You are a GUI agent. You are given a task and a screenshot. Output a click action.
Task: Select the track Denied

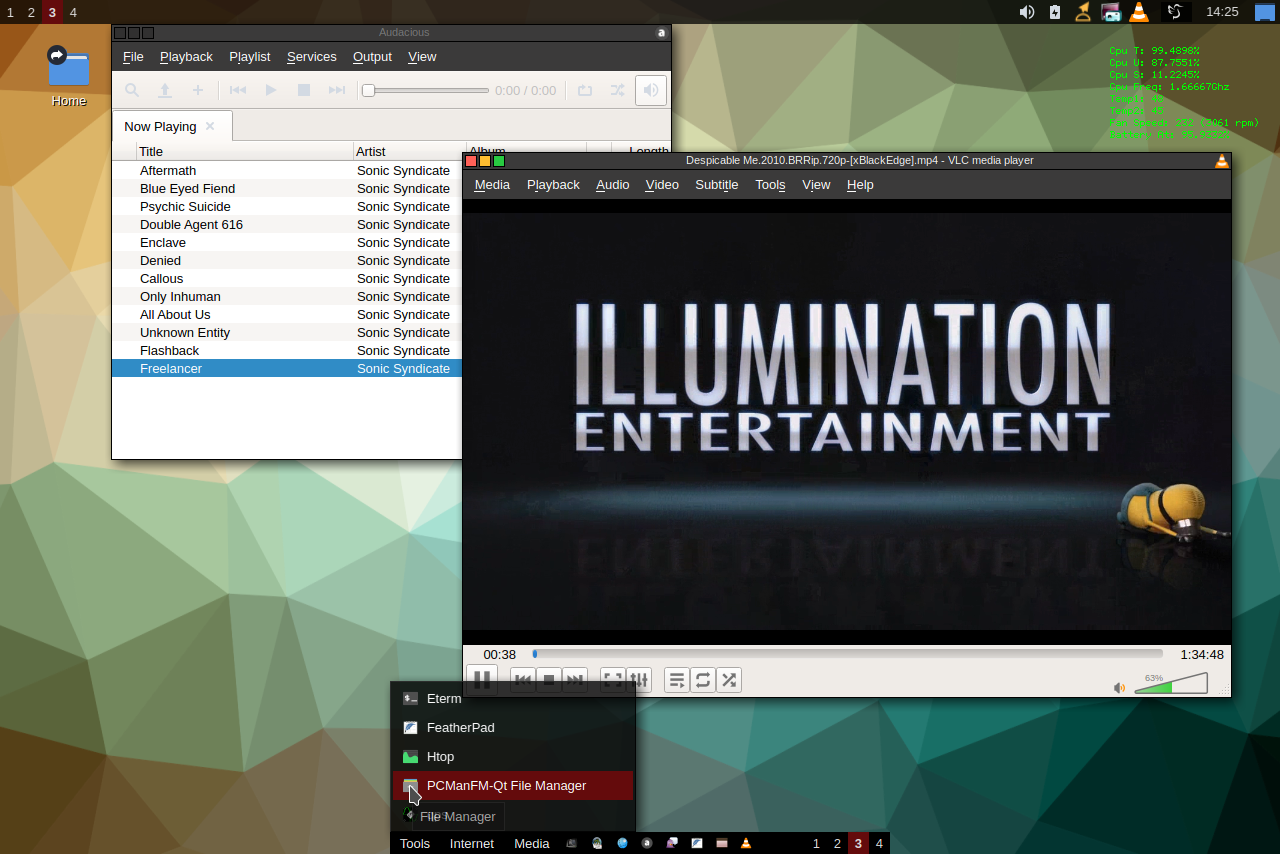coord(287,261)
